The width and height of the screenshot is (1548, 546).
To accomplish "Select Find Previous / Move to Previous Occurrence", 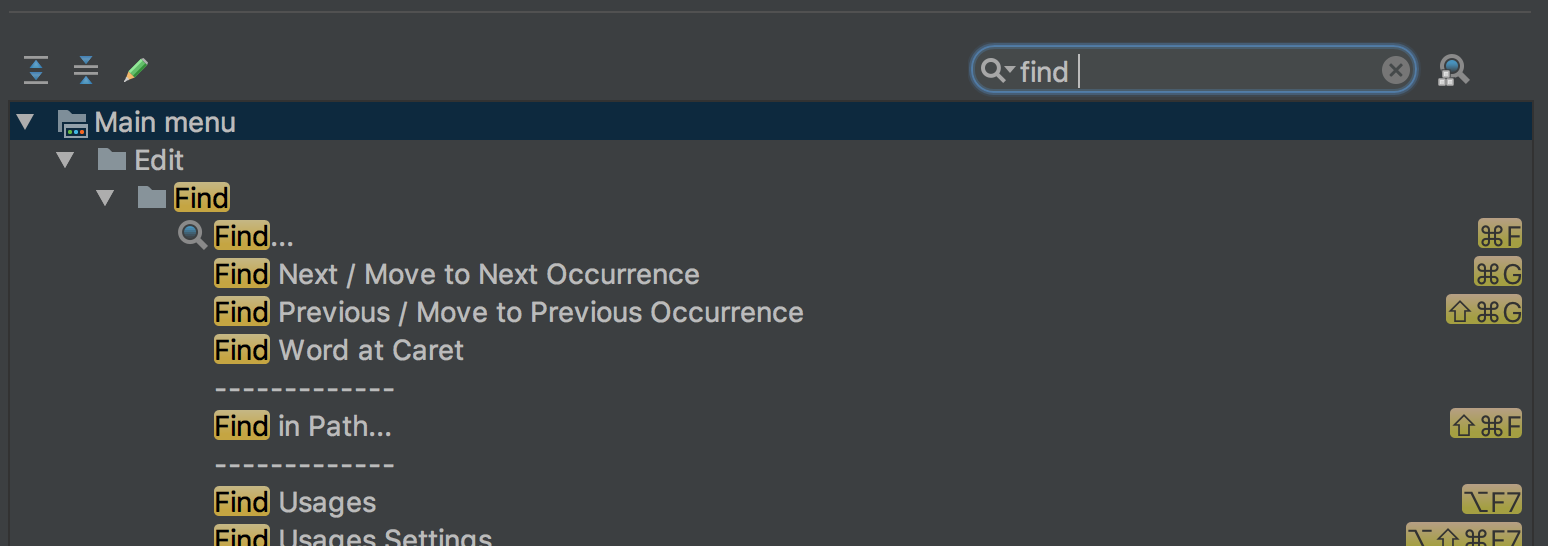I will (509, 312).
